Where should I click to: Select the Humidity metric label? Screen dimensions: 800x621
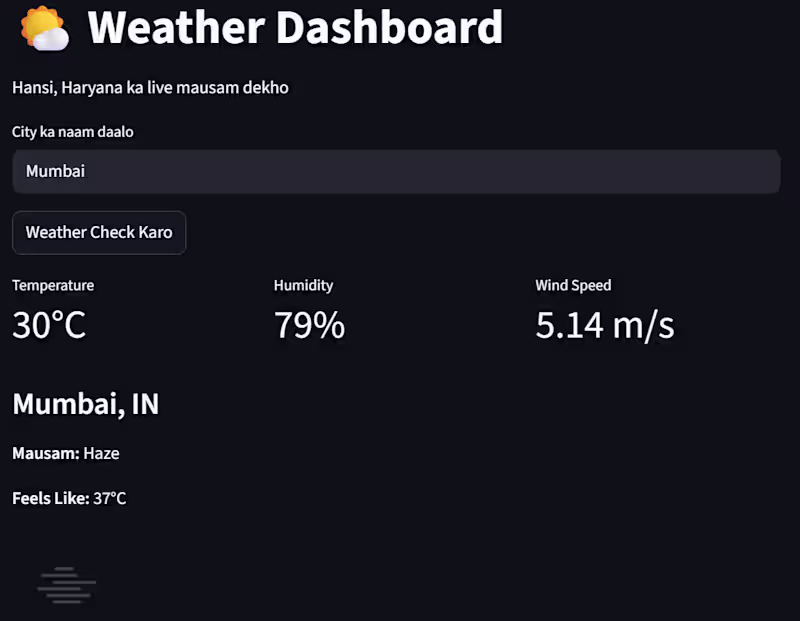click(303, 286)
